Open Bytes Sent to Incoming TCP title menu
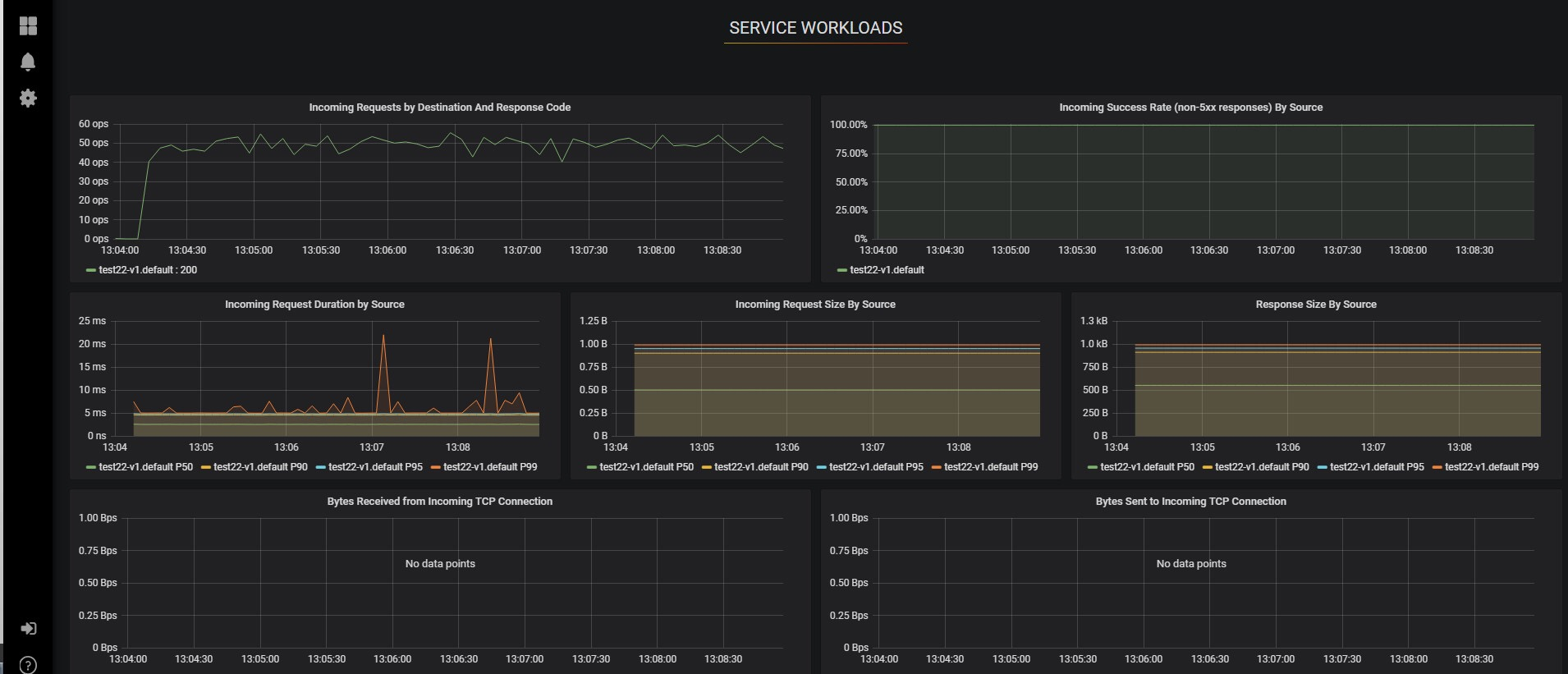 click(1190, 502)
